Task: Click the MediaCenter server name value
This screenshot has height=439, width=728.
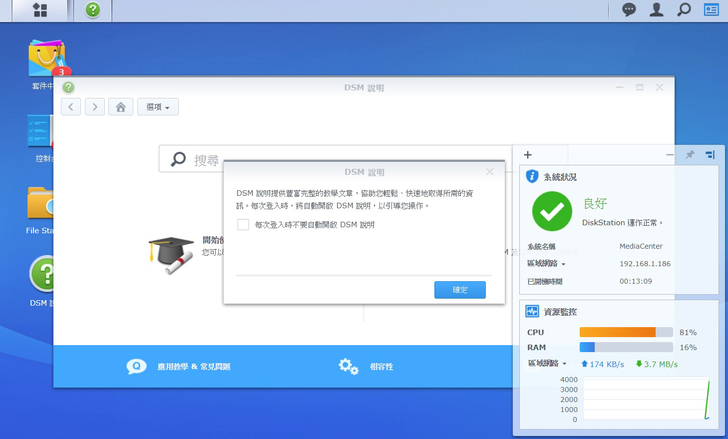Action: pos(641,246)
